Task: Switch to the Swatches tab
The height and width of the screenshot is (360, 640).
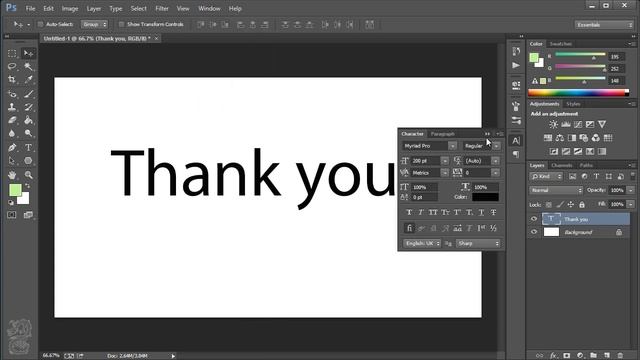Action: click(560, 44)
